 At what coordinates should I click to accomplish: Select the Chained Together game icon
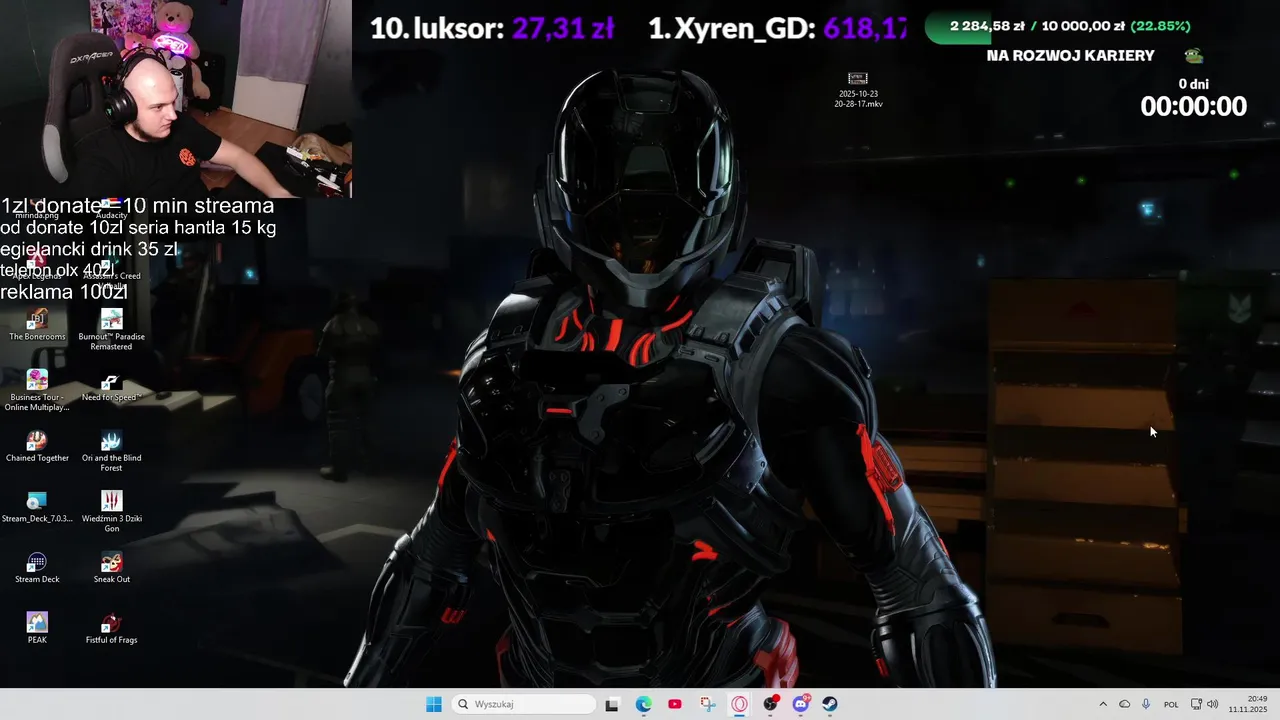click(37, 447)
